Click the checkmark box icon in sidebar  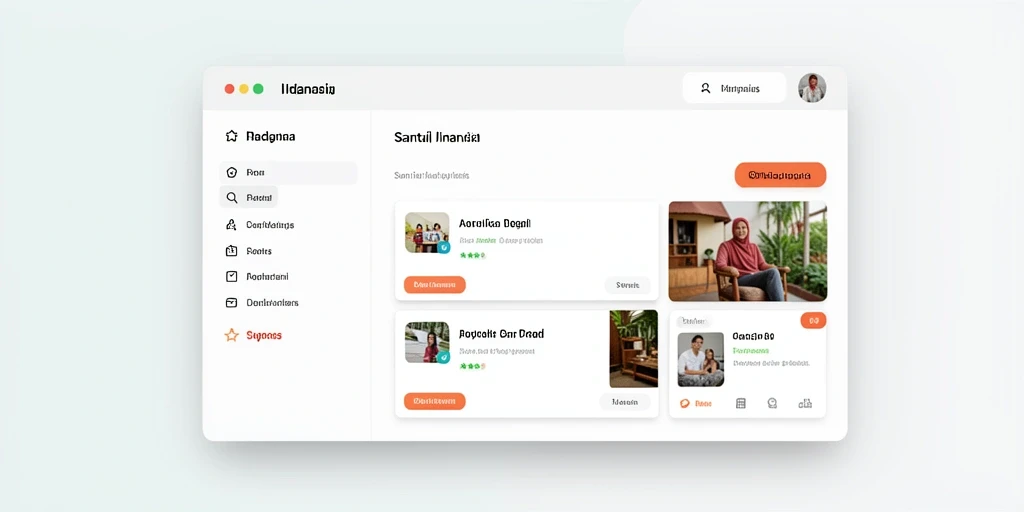pyautogui.click(x=231, y=276)
